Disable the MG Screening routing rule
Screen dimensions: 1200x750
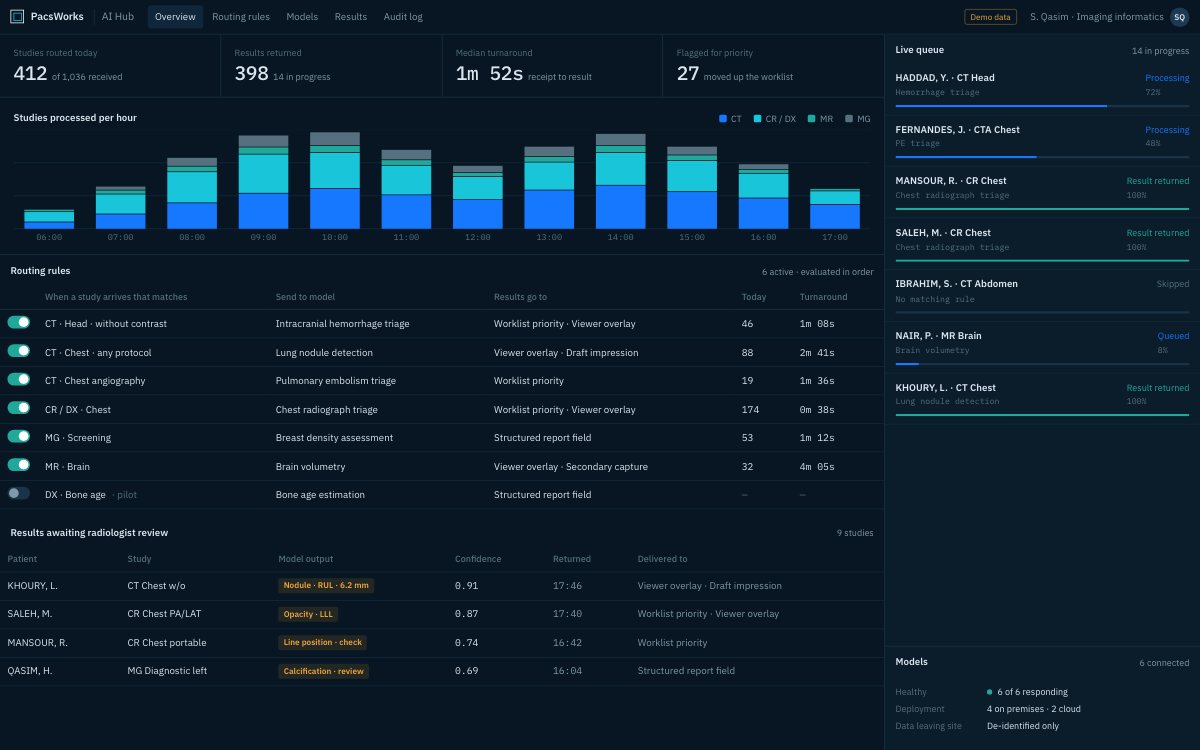(19, 436)
